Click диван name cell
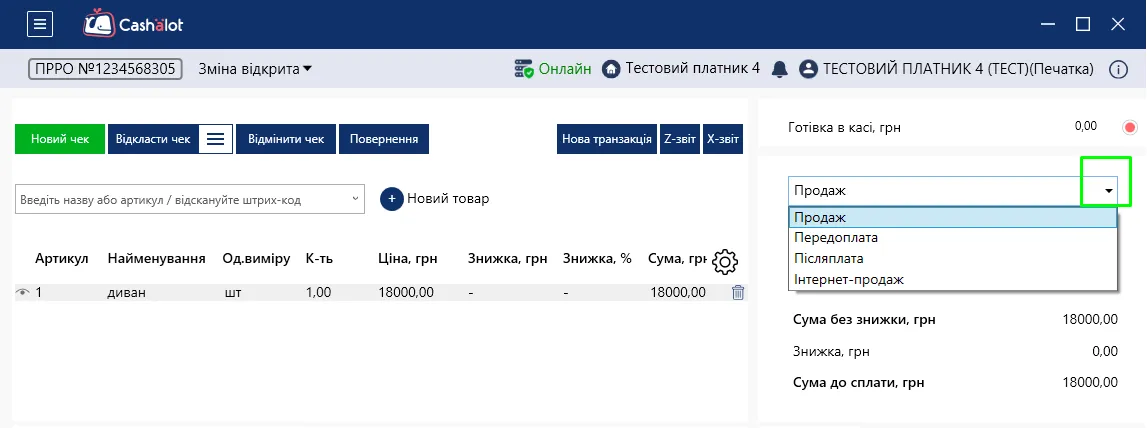 (x=127, y=293)
